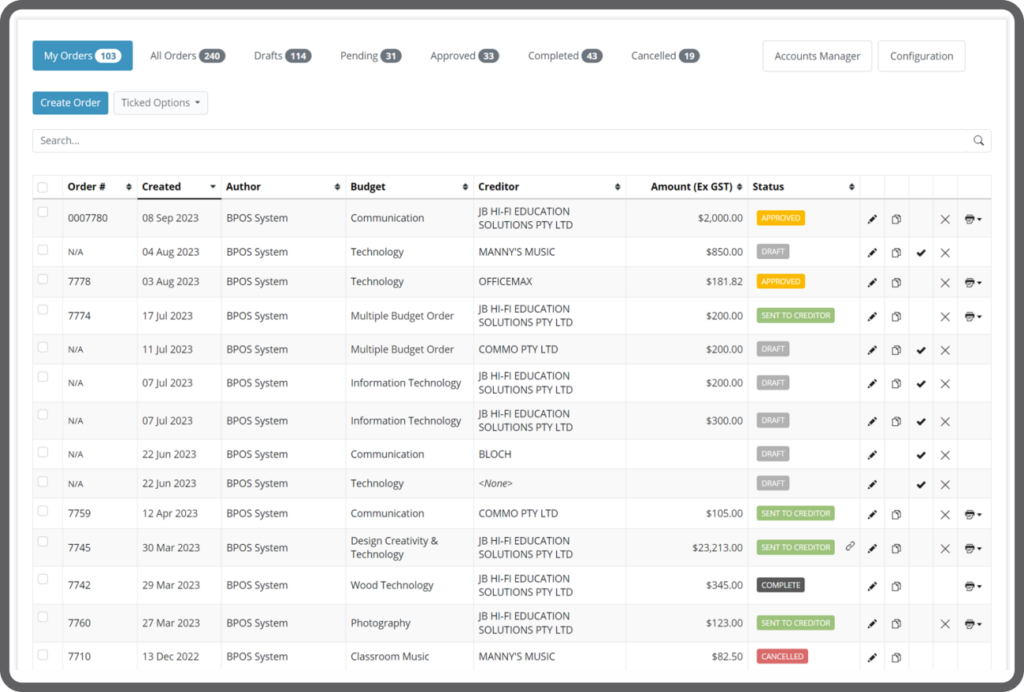Click the COMPLETE status badge on order 7742
This screenshot has height=692, width=1024.
pyautogui.click(x=780, y=585)
